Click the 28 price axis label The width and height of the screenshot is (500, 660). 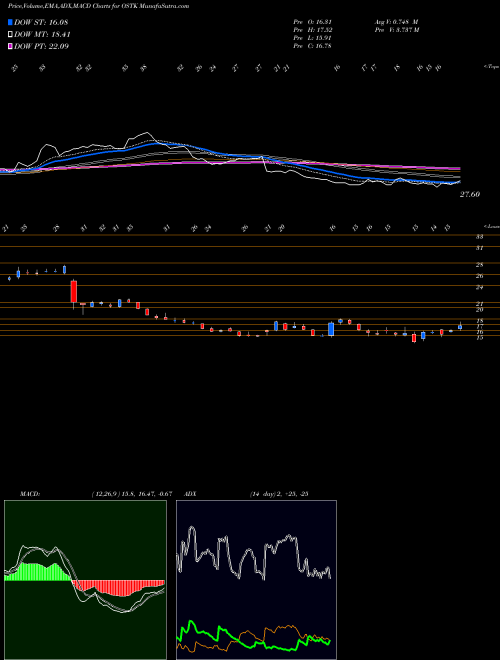(480, 265)
